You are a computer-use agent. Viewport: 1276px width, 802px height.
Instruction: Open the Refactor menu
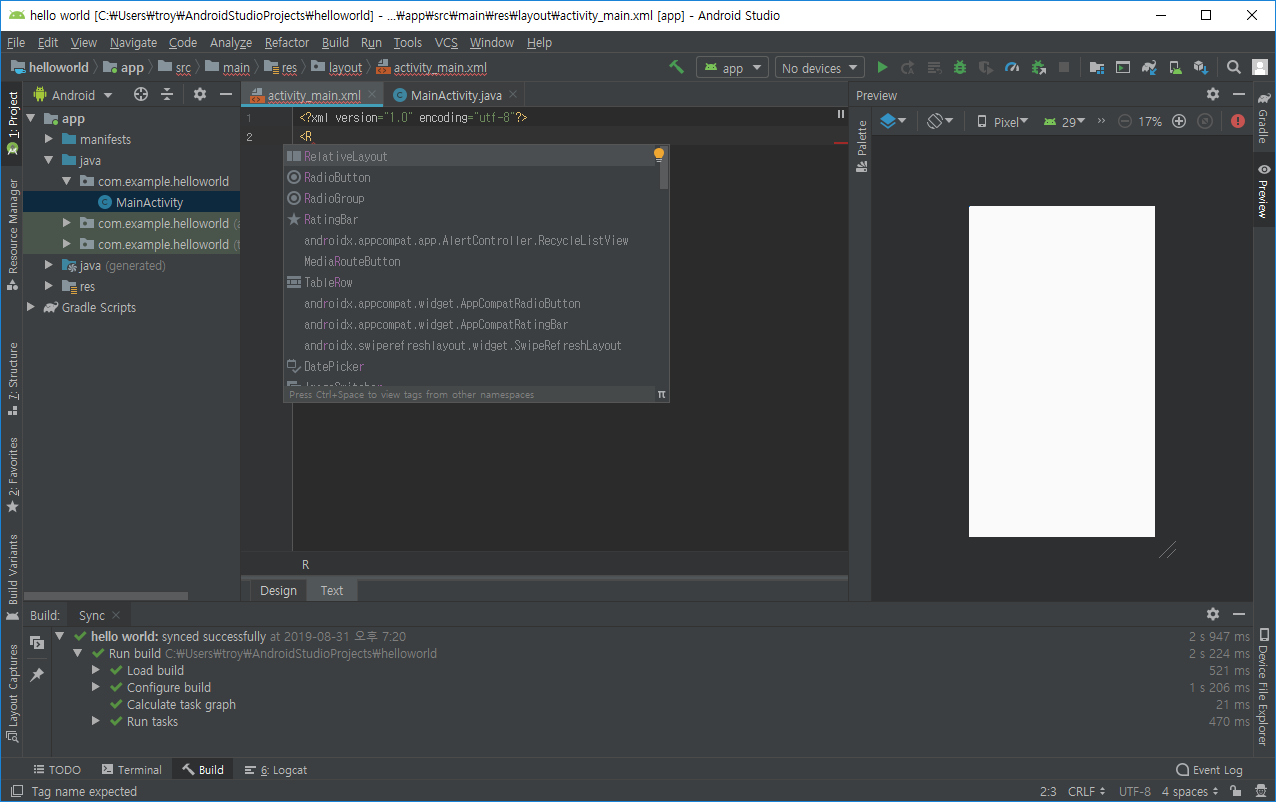point(287,42)
